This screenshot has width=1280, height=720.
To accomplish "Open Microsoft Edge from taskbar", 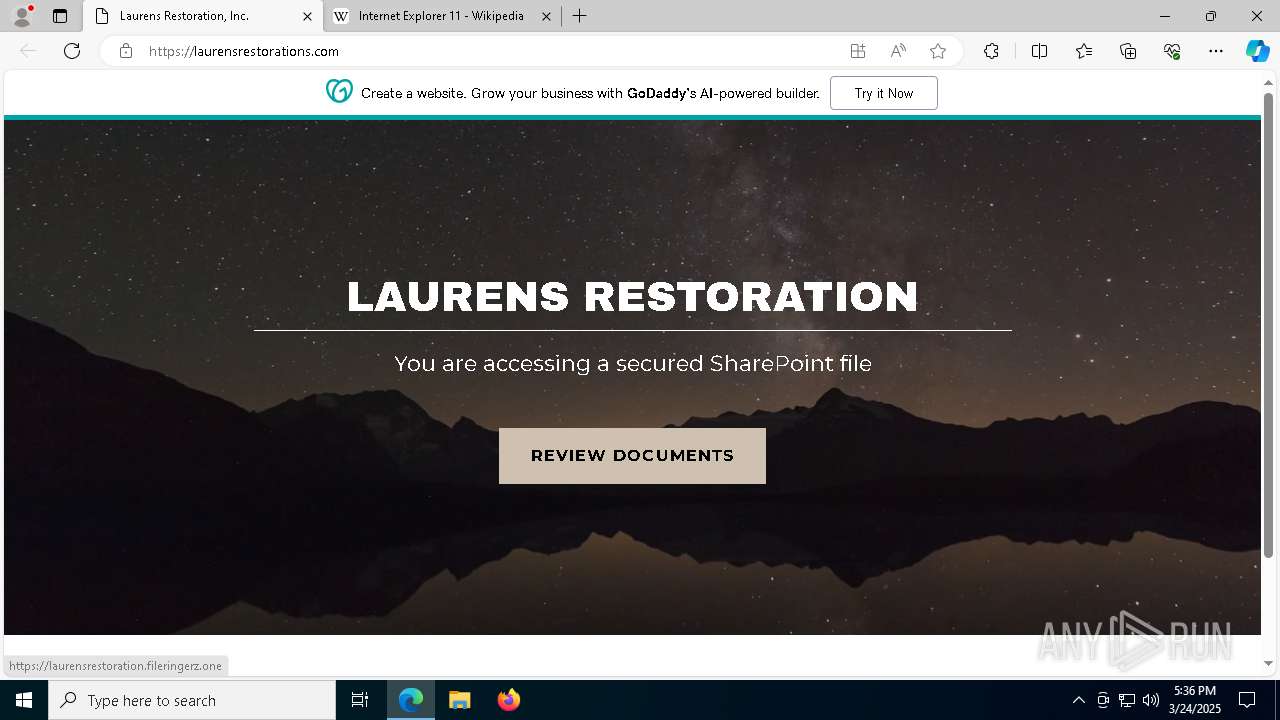I will click(x=411, y=700).
